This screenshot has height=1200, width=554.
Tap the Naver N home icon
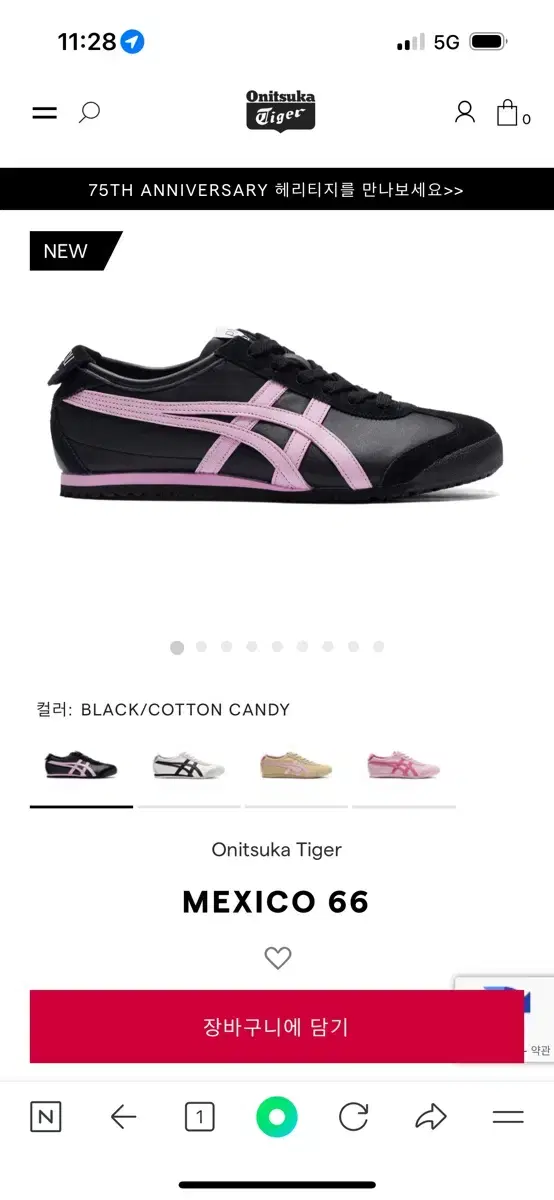(45, 1117)
